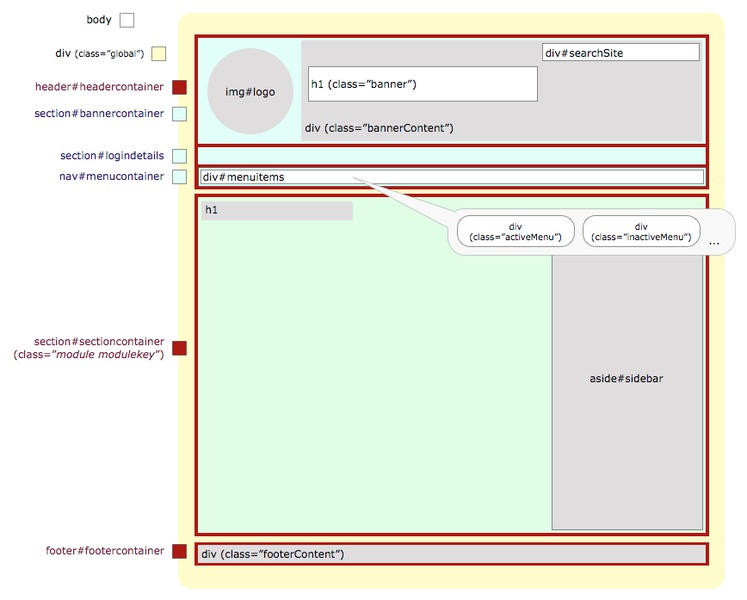Click the white body legend swatch
Image resolution: width=747 pixels, height=600 pixels.
tap(126, 20)
